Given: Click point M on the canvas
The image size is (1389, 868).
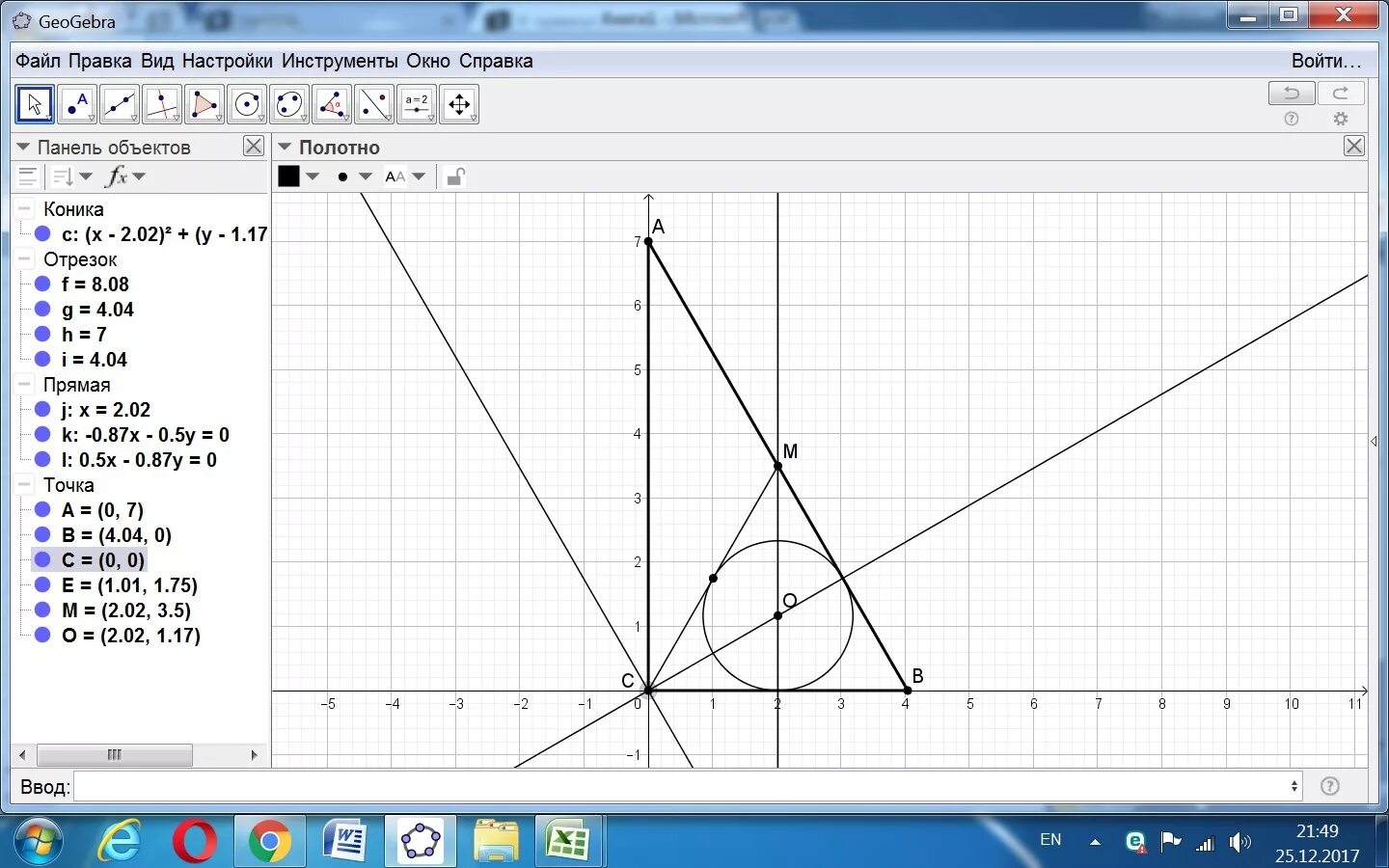Looking at the screenshot, I should point(777,466).
